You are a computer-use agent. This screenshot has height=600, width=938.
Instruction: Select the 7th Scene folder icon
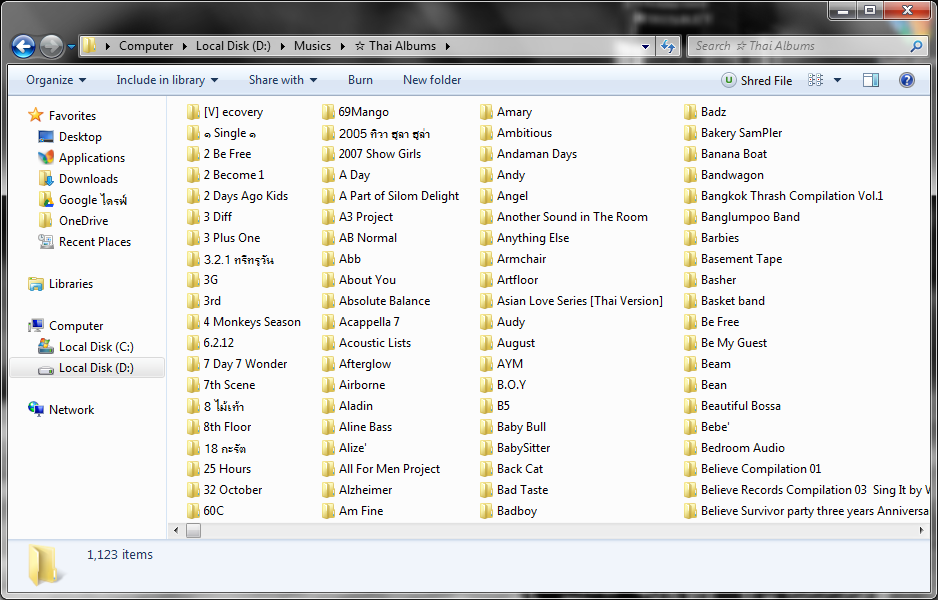pos(193,385)
